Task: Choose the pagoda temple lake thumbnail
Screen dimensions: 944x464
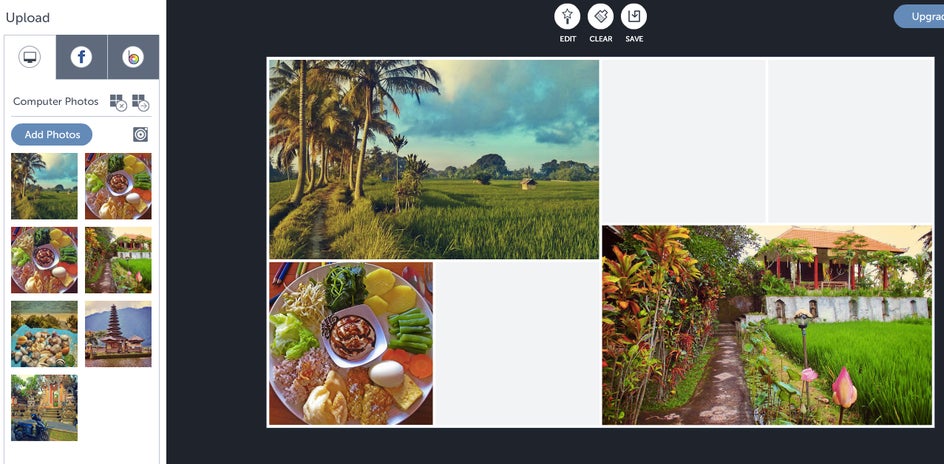Action: pyautogui.click(x=118, y=334)
